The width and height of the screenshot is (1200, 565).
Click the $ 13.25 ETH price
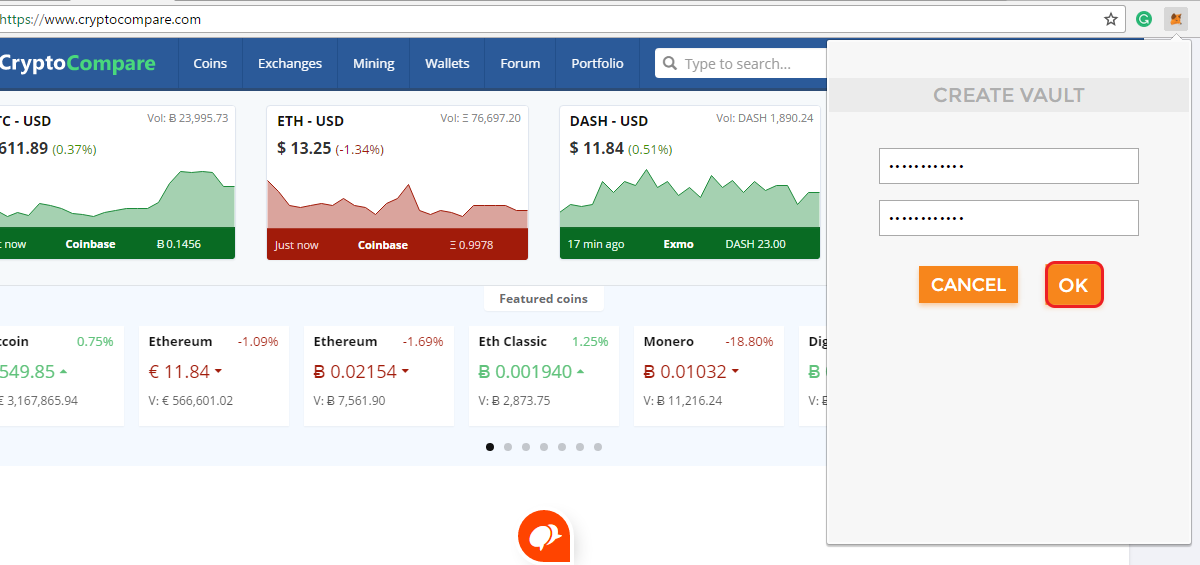(x=304, y=148)
